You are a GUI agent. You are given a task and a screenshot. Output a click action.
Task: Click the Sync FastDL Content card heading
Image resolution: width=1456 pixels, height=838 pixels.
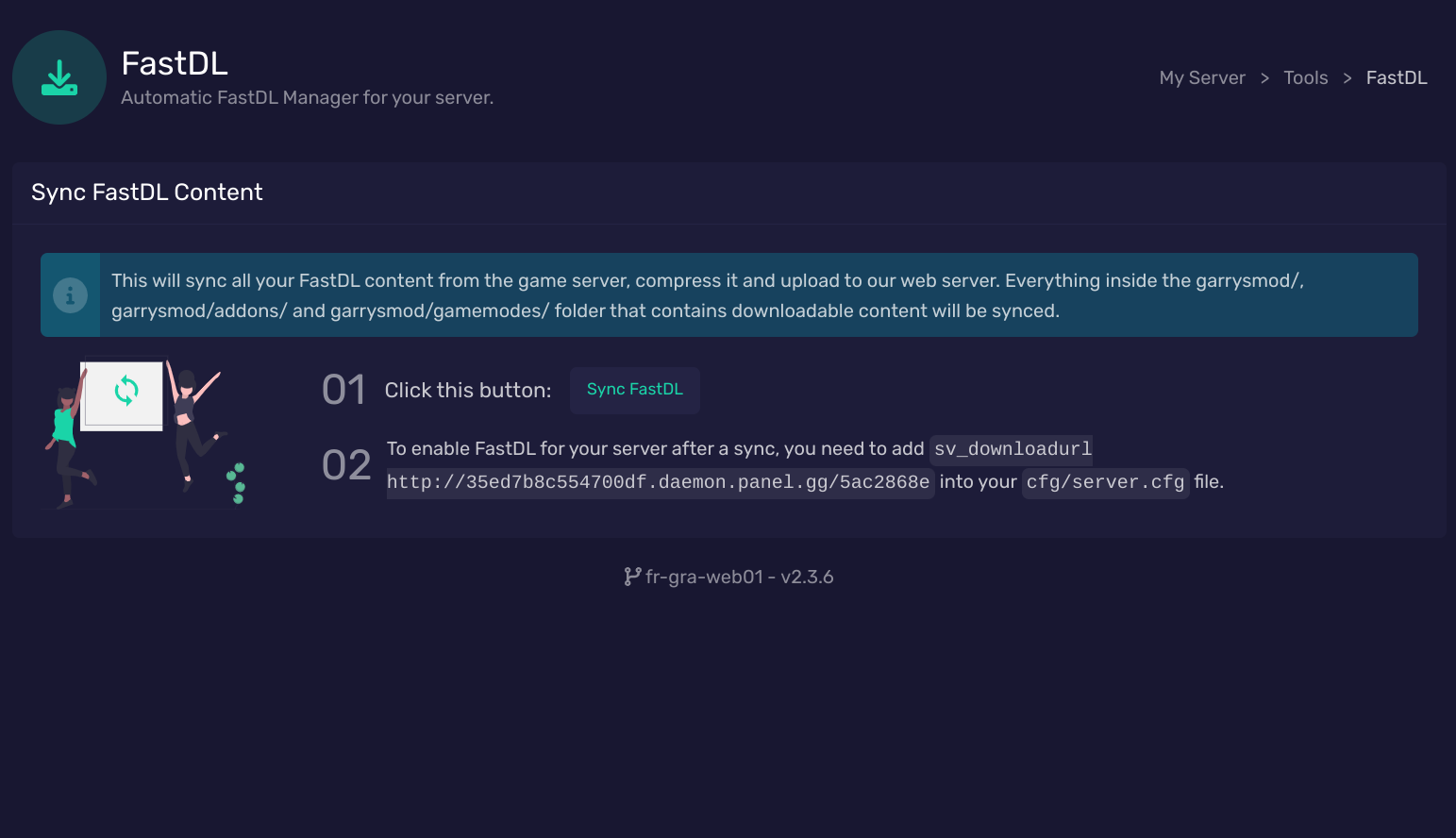[147, 193]
